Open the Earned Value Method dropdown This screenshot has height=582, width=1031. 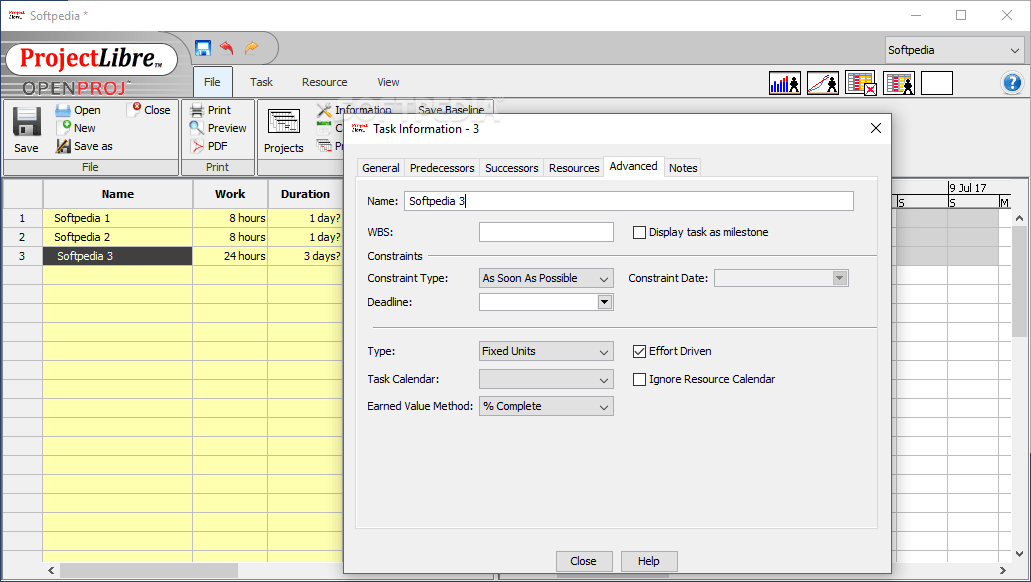tap(546, 406)
